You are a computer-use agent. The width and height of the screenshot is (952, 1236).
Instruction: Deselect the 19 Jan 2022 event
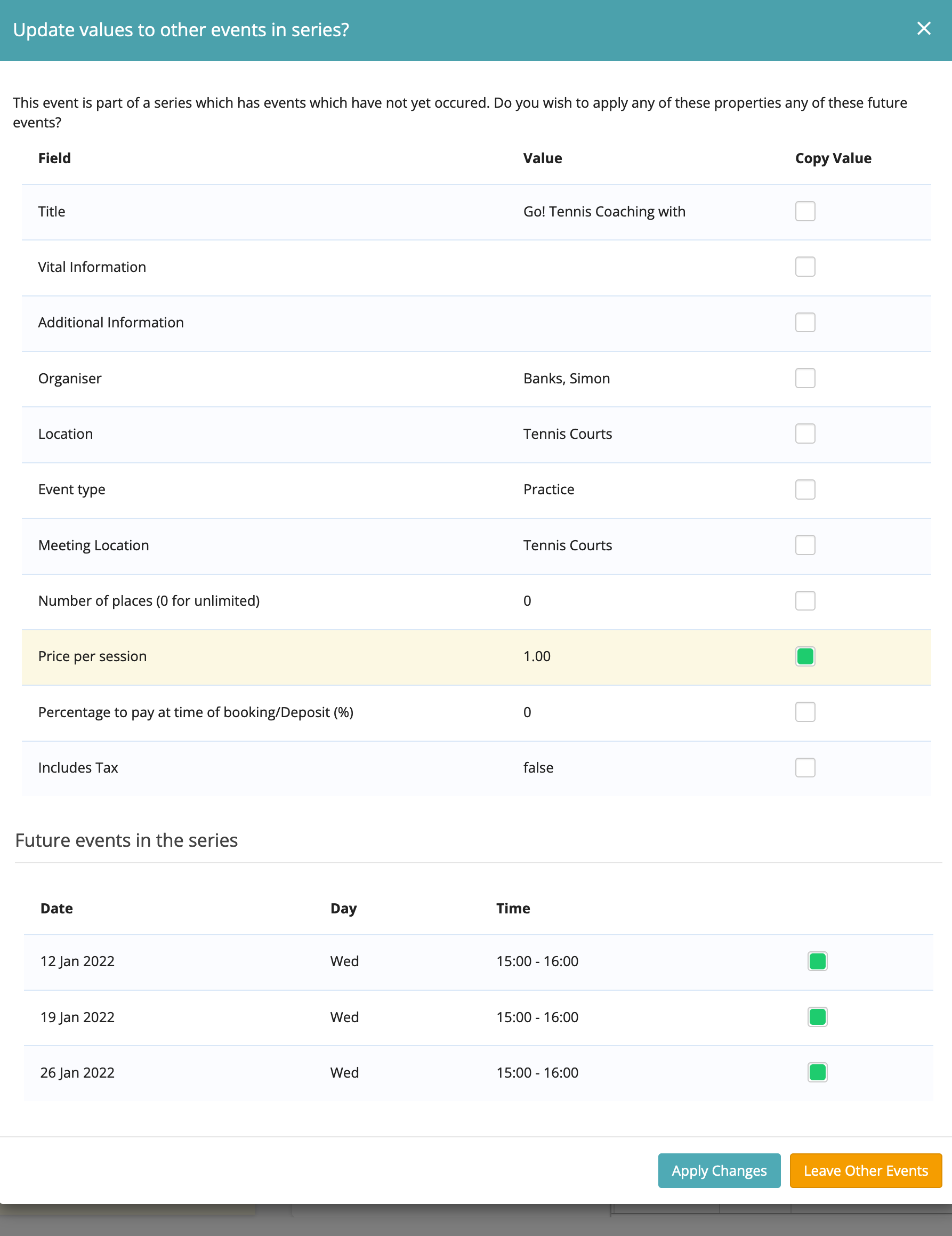817,1017
